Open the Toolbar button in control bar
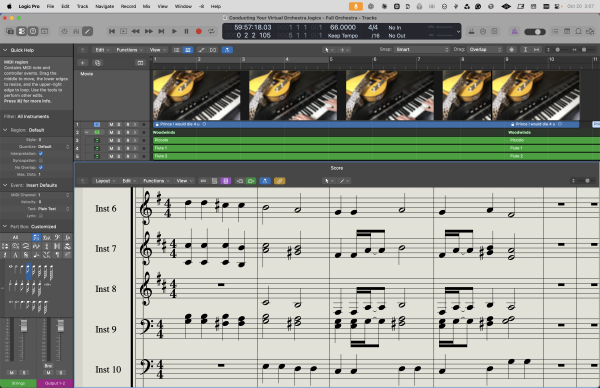Screen dimensions: 600x388 45,31
